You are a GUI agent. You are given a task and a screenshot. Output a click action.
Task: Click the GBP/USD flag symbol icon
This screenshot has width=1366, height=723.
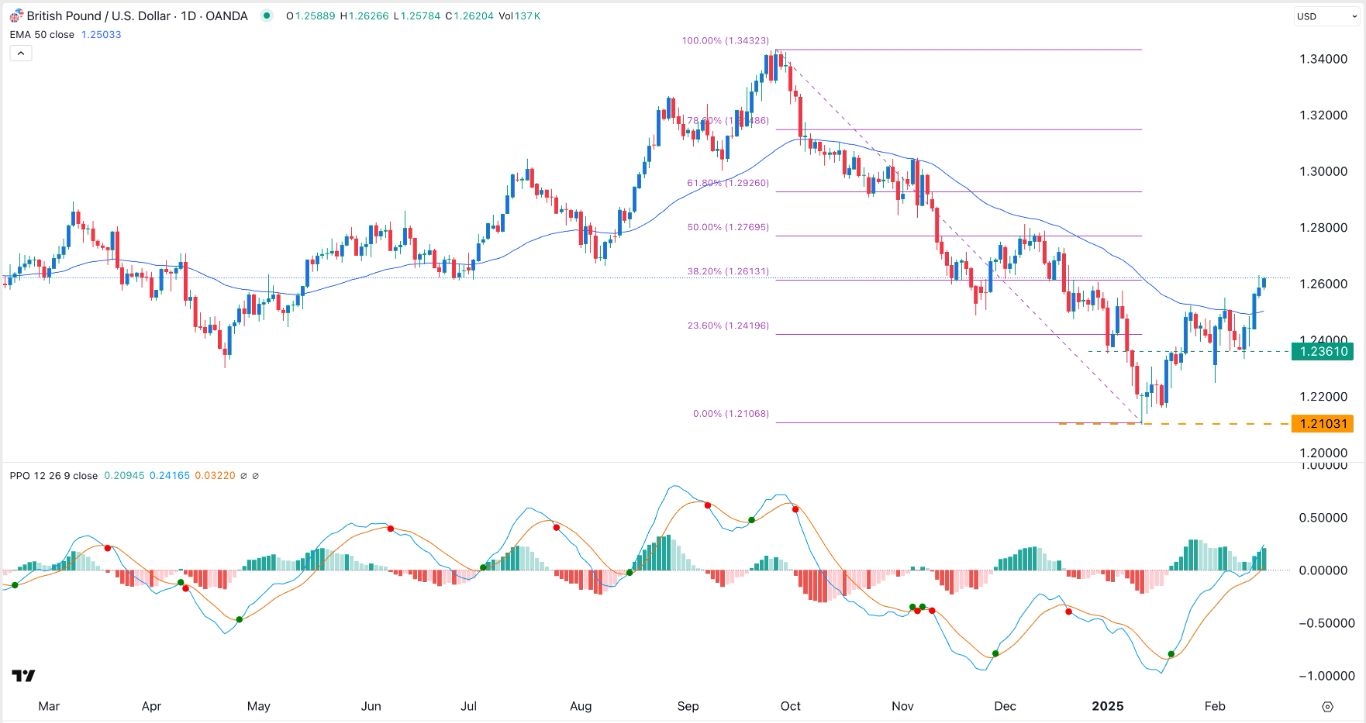click(18, 16)
